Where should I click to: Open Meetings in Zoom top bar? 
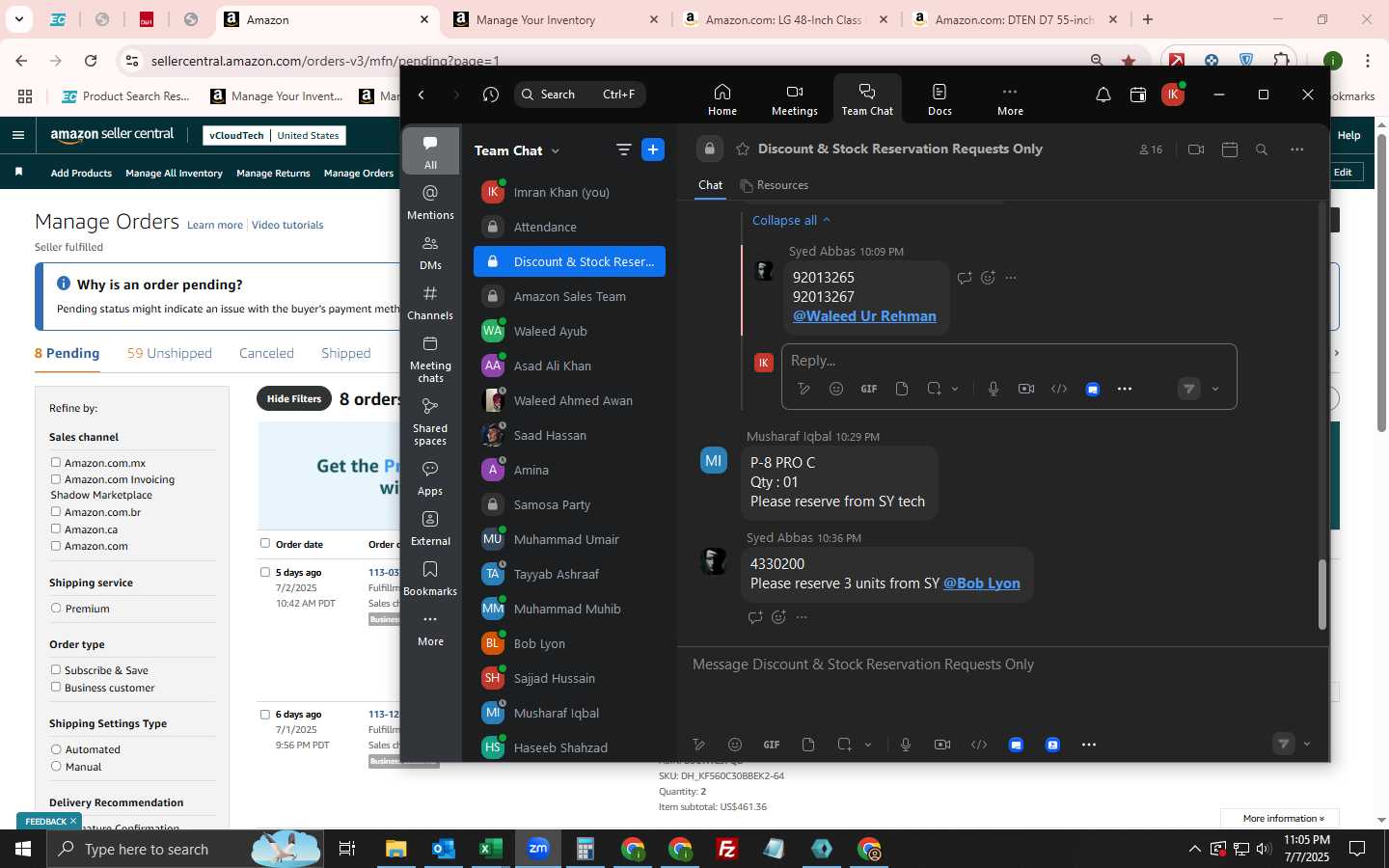(x=794, y=98)
